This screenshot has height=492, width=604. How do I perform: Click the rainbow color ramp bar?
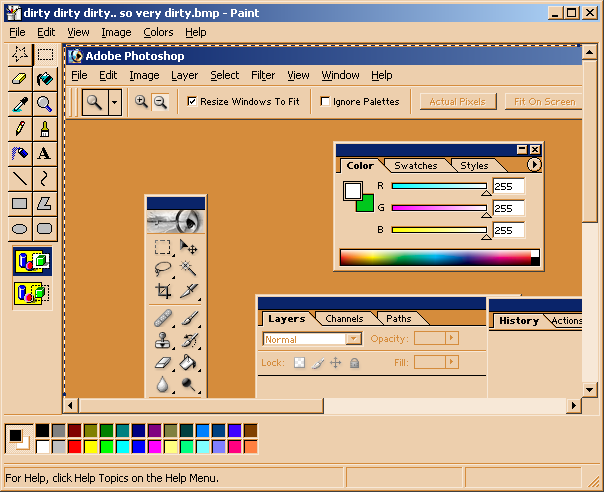pos(440,258)
